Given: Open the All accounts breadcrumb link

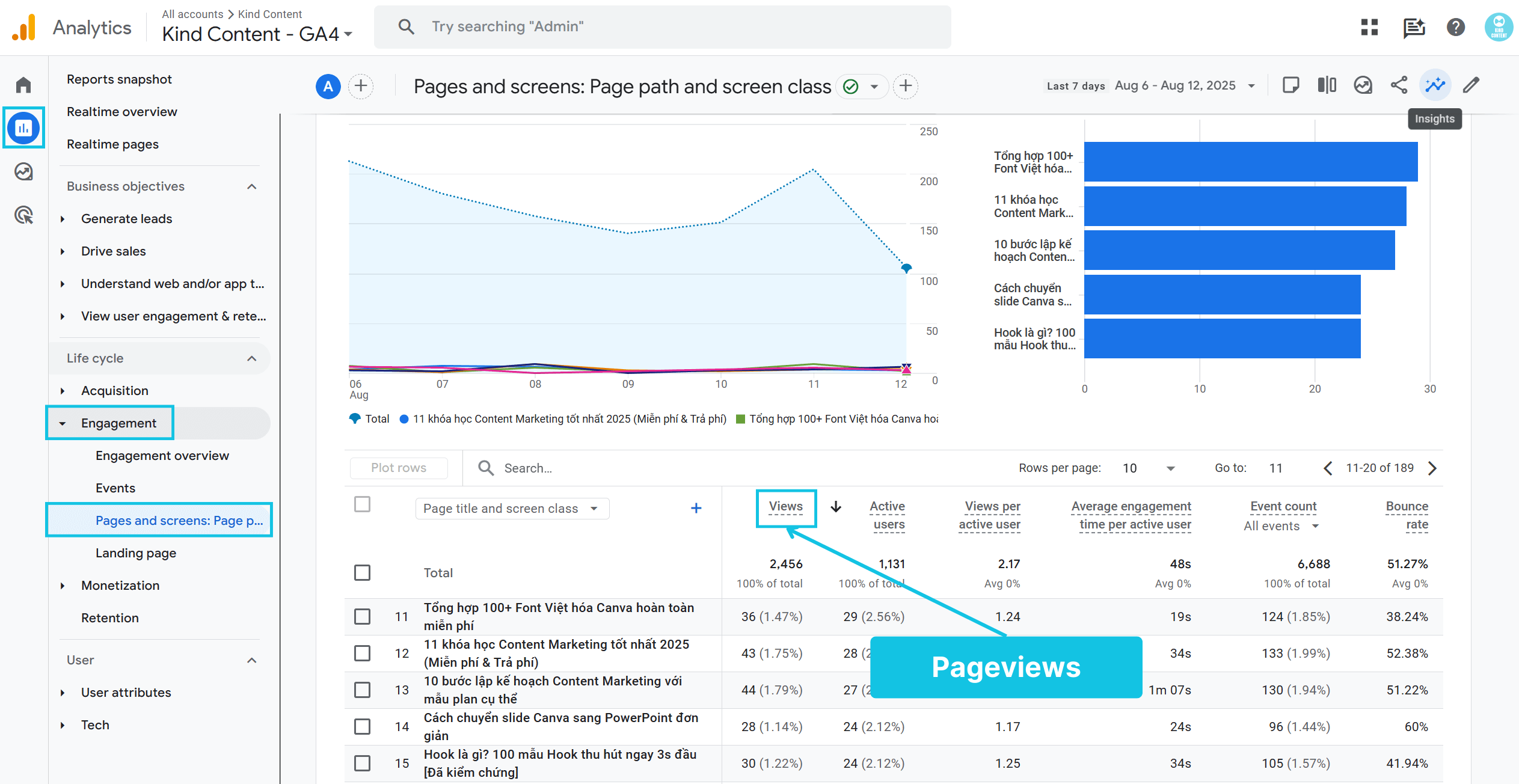Looking at the screenshot, I should coord(192,14).
